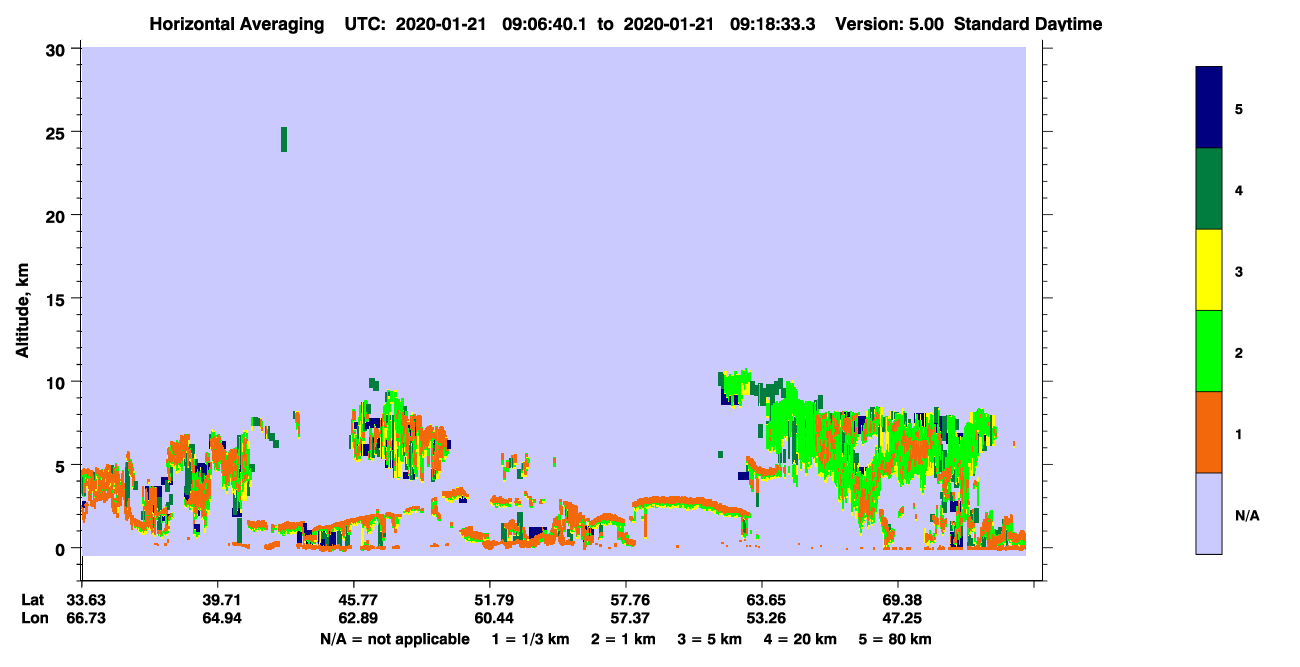The image size is (1300, 667).
Task: Click the y-axis tick label '10'
Action: point(58,382)
